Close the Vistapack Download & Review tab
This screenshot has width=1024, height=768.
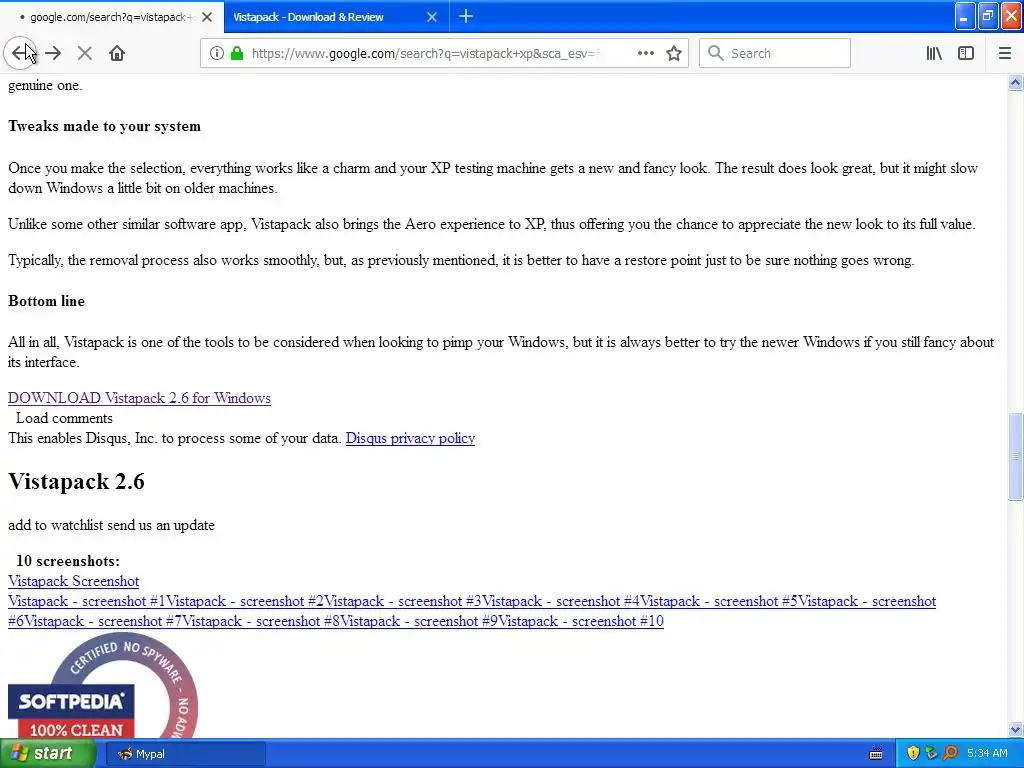432,17
